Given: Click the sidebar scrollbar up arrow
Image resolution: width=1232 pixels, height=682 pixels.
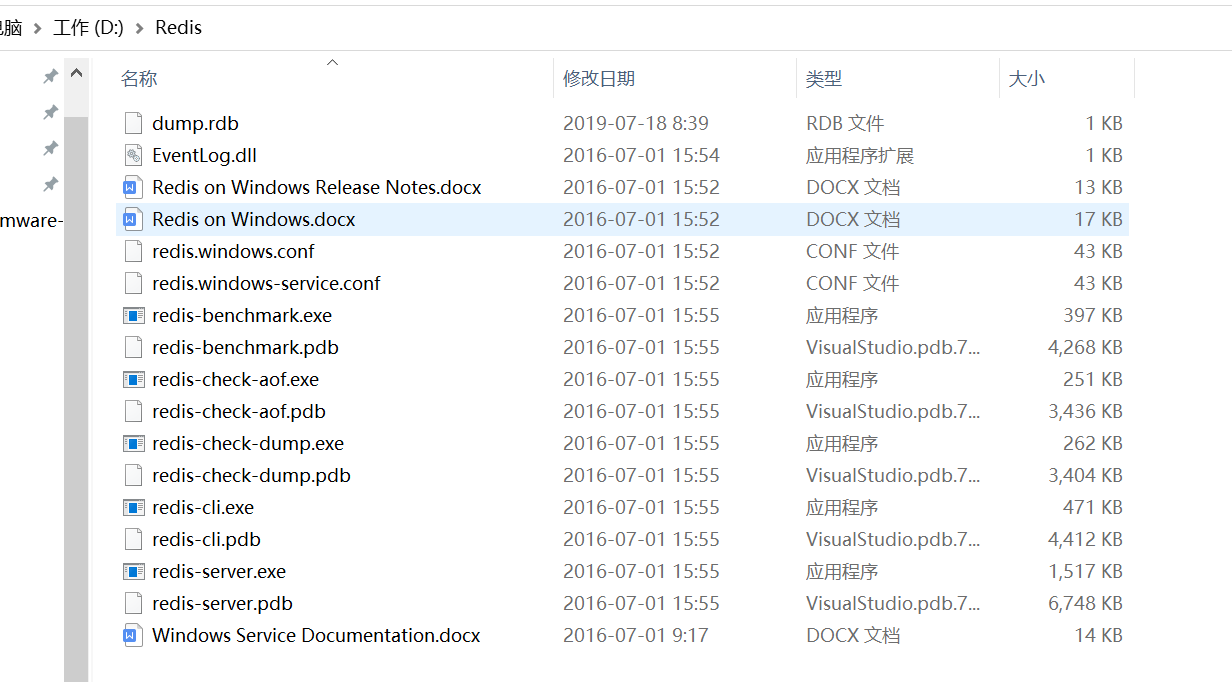Looking at the screenshot, I should [x=76, y=74].
